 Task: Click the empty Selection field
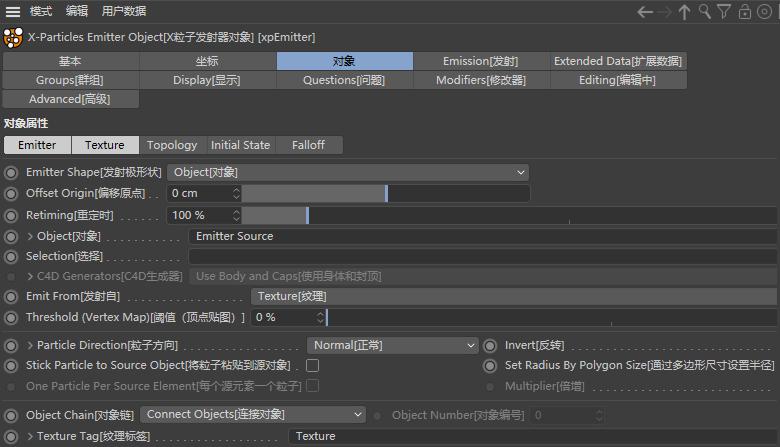tap(483, 257)
